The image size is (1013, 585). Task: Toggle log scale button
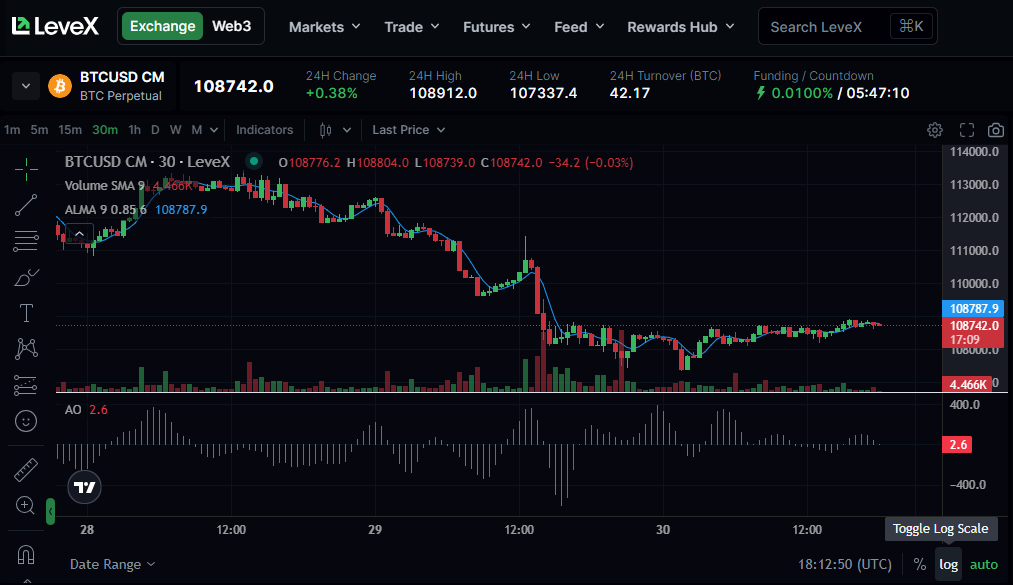(948, 564)
